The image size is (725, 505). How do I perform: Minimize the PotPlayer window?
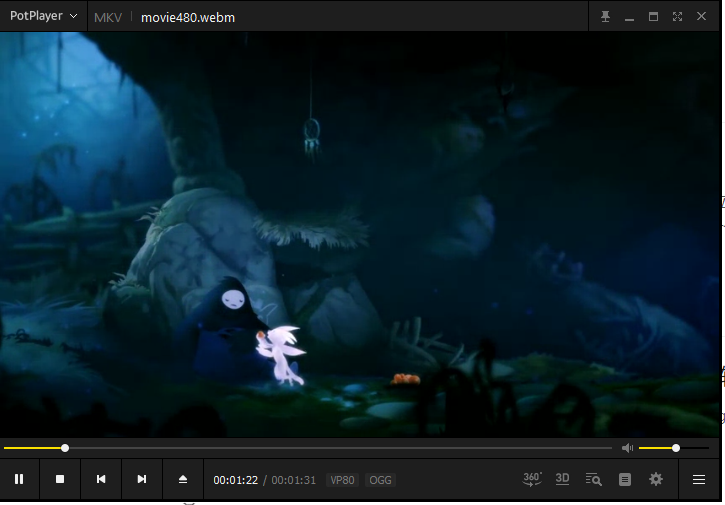pyautogui.click(x=629, y=18)
